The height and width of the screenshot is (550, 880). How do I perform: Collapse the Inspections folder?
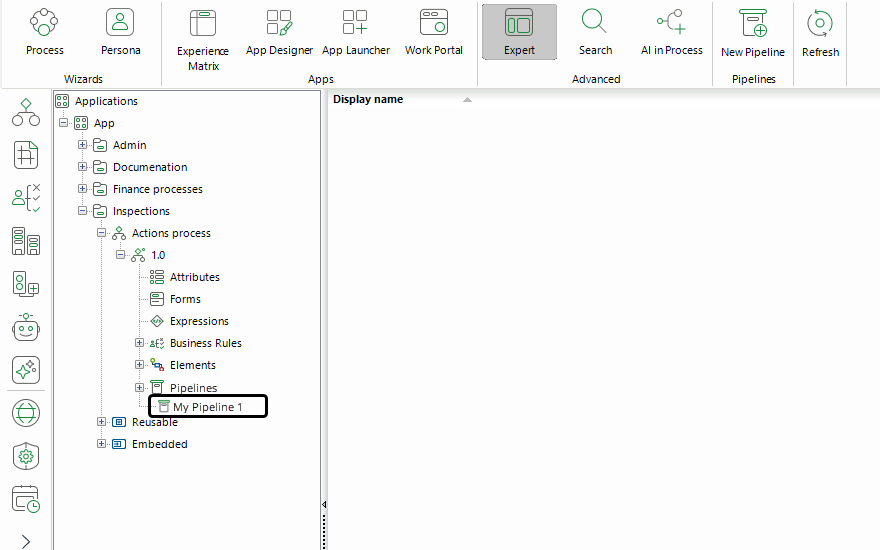click(82, 211)
